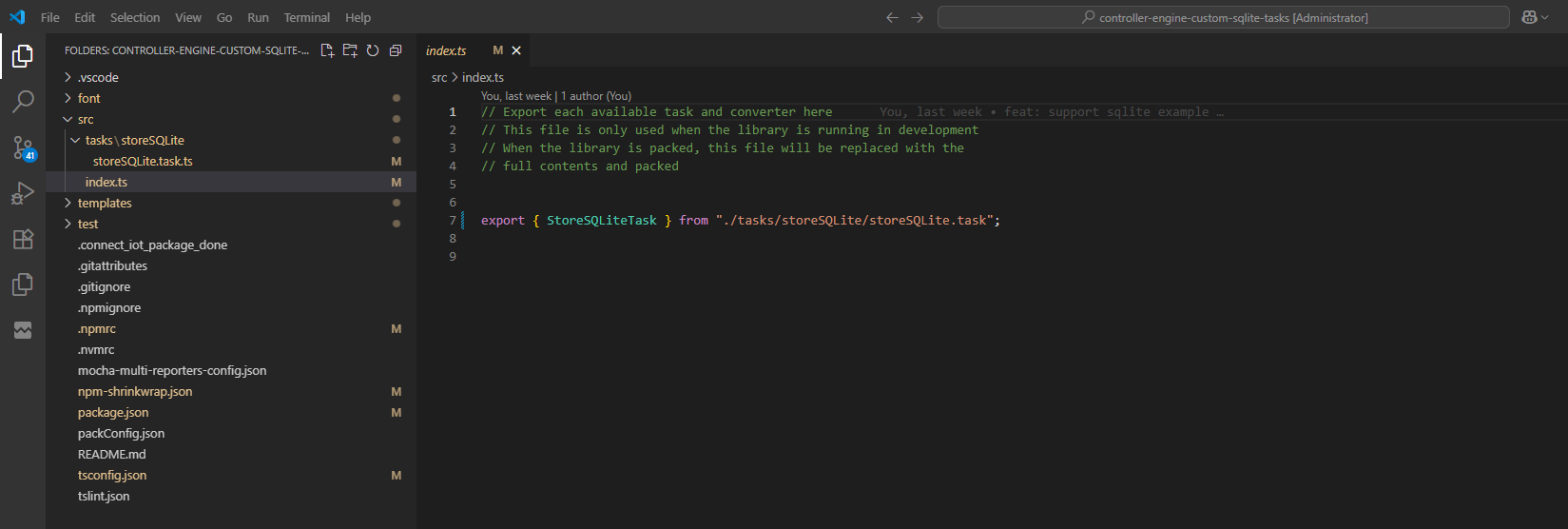The width and height of the screenshot is (1568, 529).
Task: Open package.json in explorer
Action: click(231, 412)
